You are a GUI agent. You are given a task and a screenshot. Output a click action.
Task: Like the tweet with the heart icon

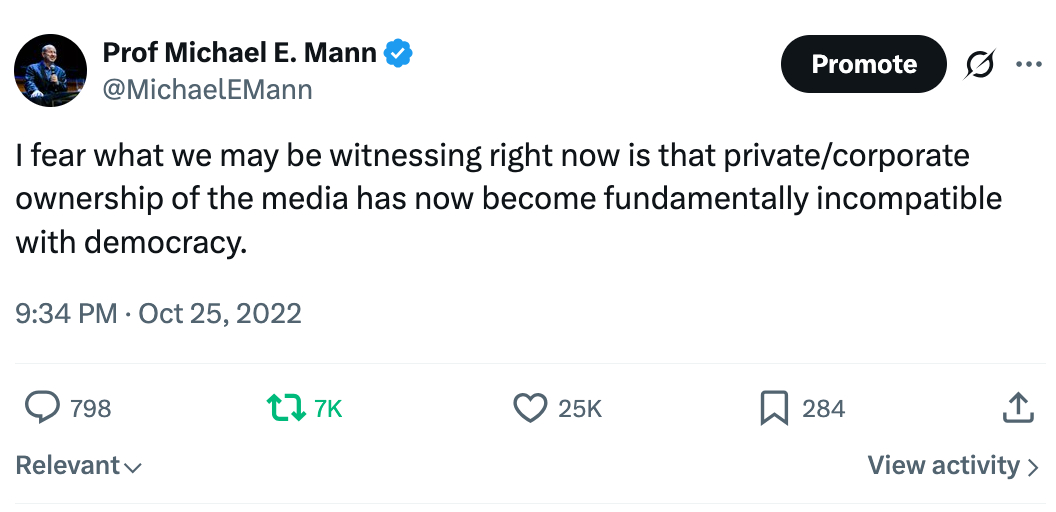[530, 408]
